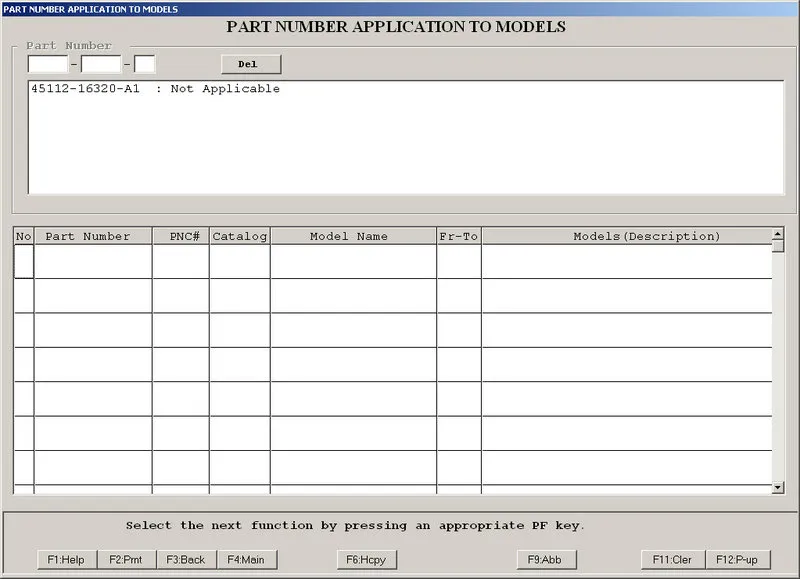
Task: Focus the middle Part Number input box
Action: click(101, 64)
